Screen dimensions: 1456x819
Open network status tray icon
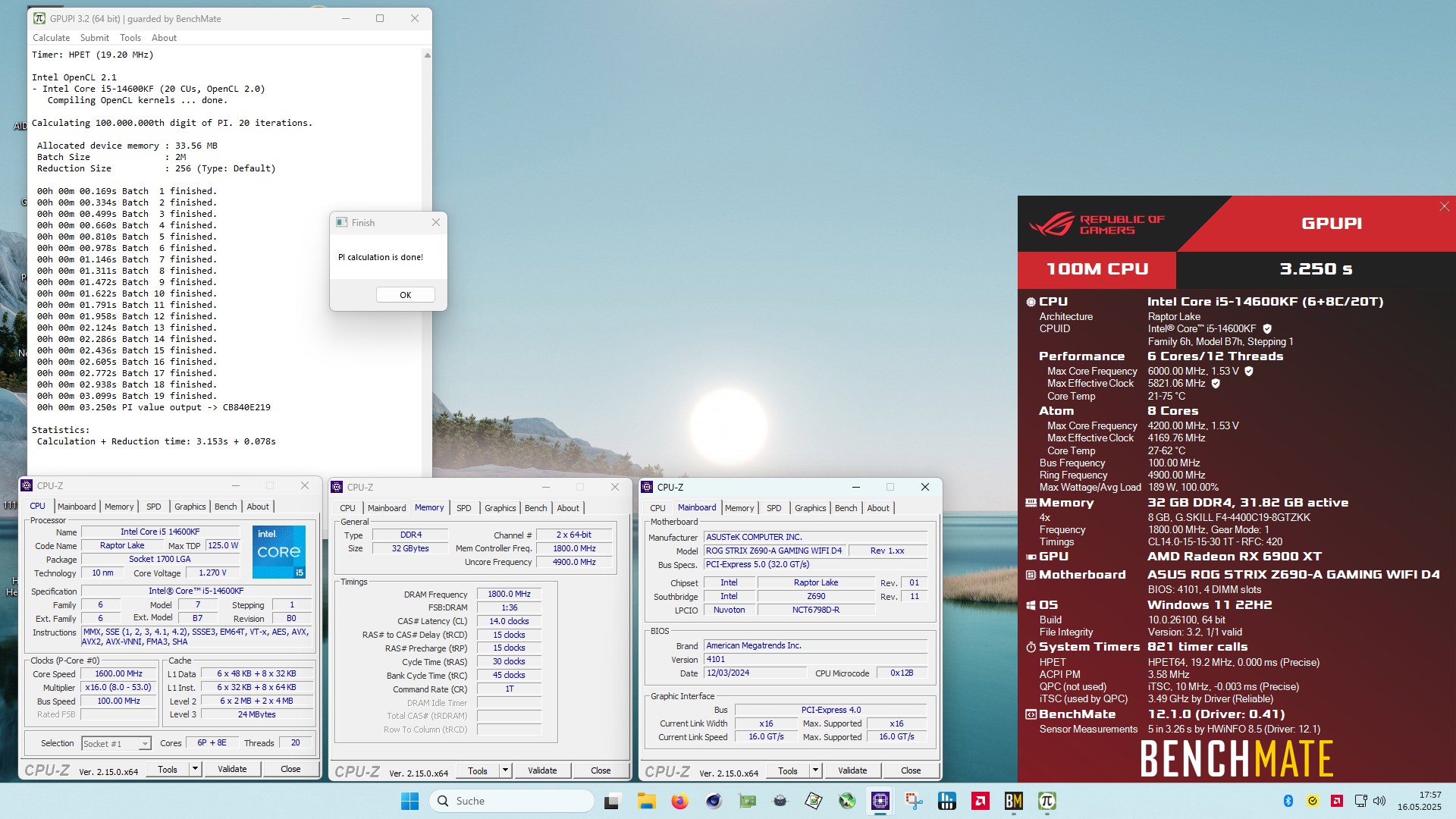click(x=1361, y=801)
